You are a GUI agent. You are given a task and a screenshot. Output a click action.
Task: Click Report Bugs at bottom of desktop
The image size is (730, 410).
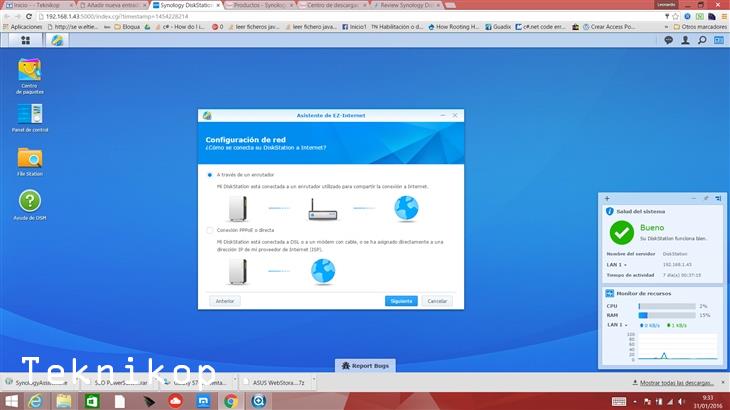(364, 366)
